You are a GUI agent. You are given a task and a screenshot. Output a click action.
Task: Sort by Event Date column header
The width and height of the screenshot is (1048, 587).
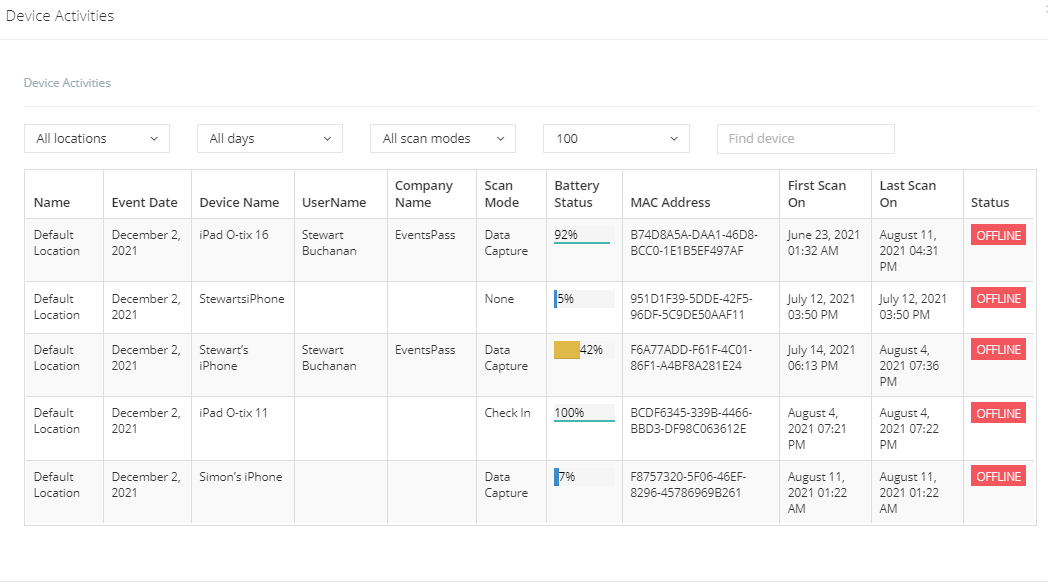click(144, 202)
